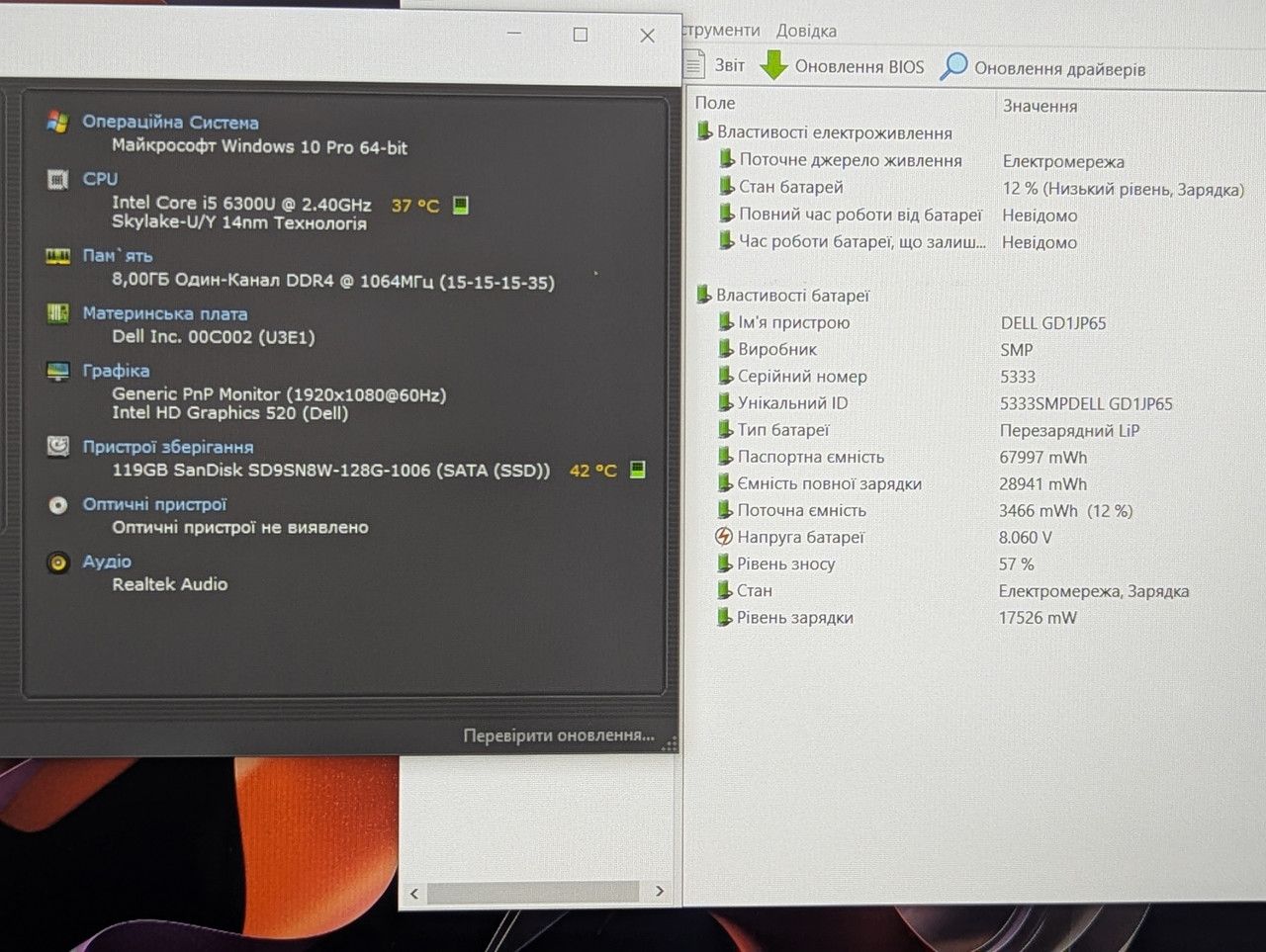
Task: Click the value 28941 mWh
Action: [x=1042, y=484]
